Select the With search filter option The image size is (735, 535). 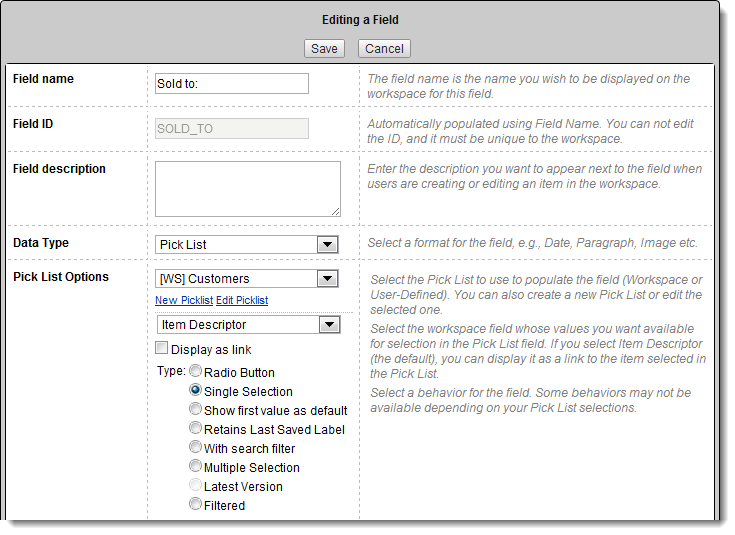[195, 447]
